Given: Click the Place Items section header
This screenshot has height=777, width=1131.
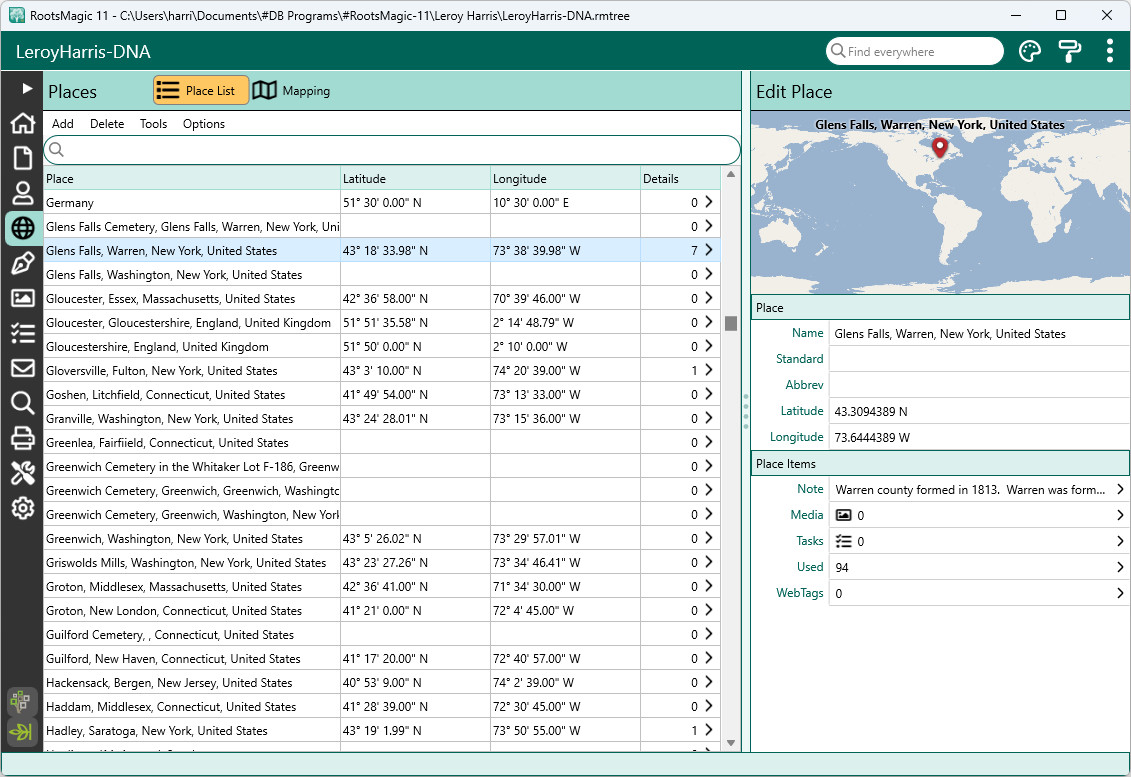Looking at the screenshot, I should 940,463.
